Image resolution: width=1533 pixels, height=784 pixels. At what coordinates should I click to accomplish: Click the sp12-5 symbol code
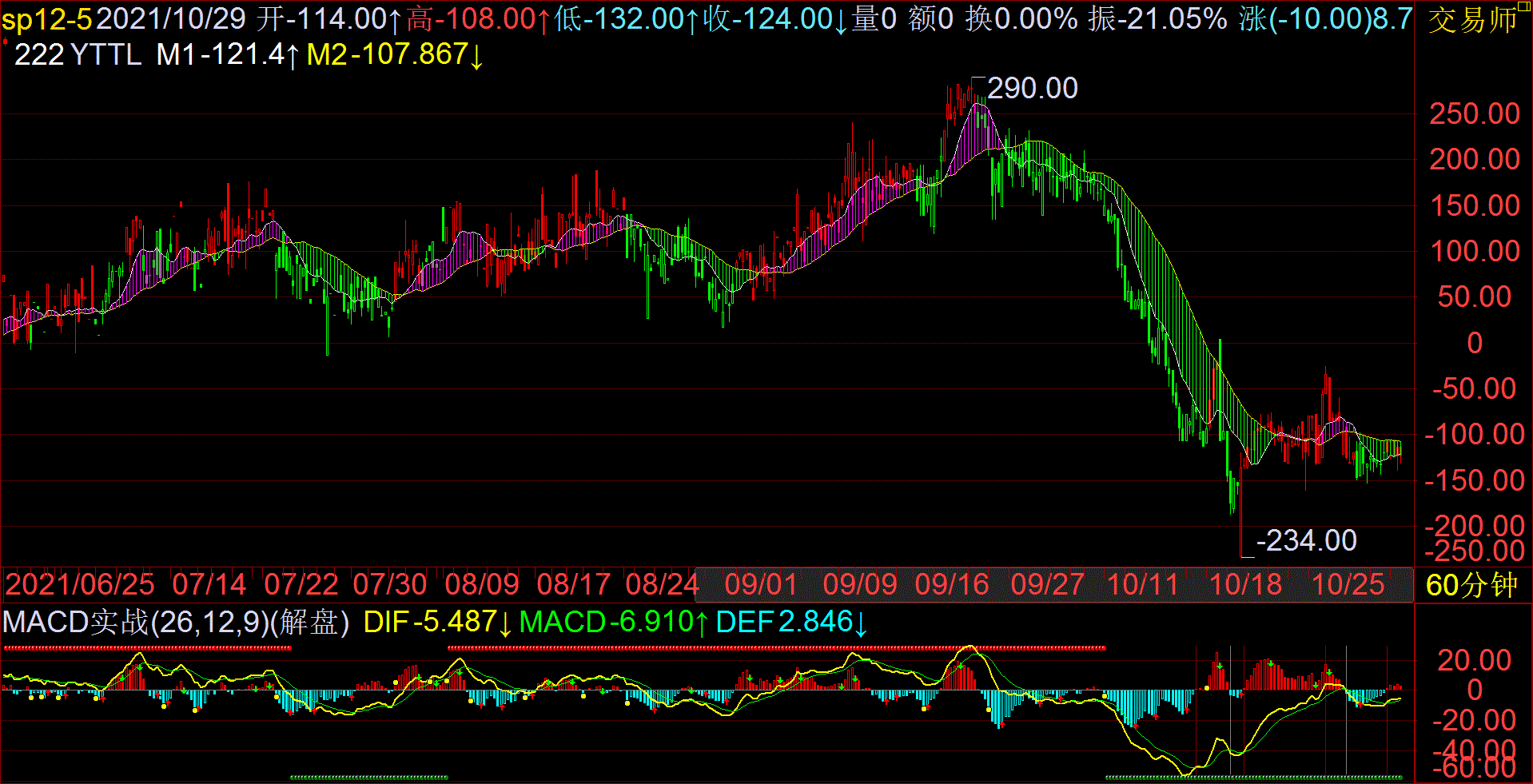point(47,18)
